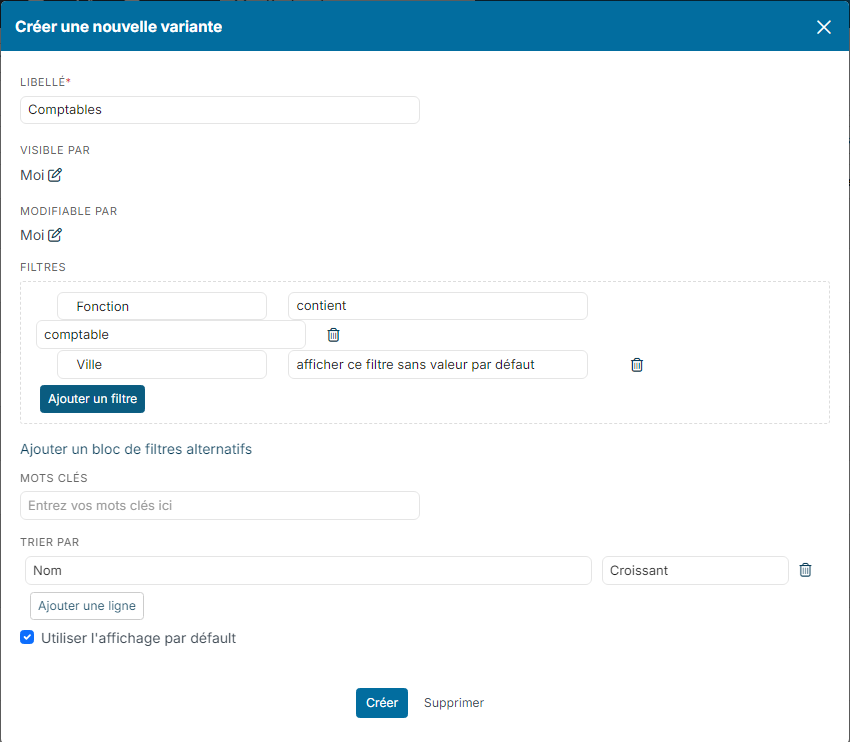Close the 'Créer une nouvelle variante' dialog
This screenshot has height=742, width=850.
[823, 27]
